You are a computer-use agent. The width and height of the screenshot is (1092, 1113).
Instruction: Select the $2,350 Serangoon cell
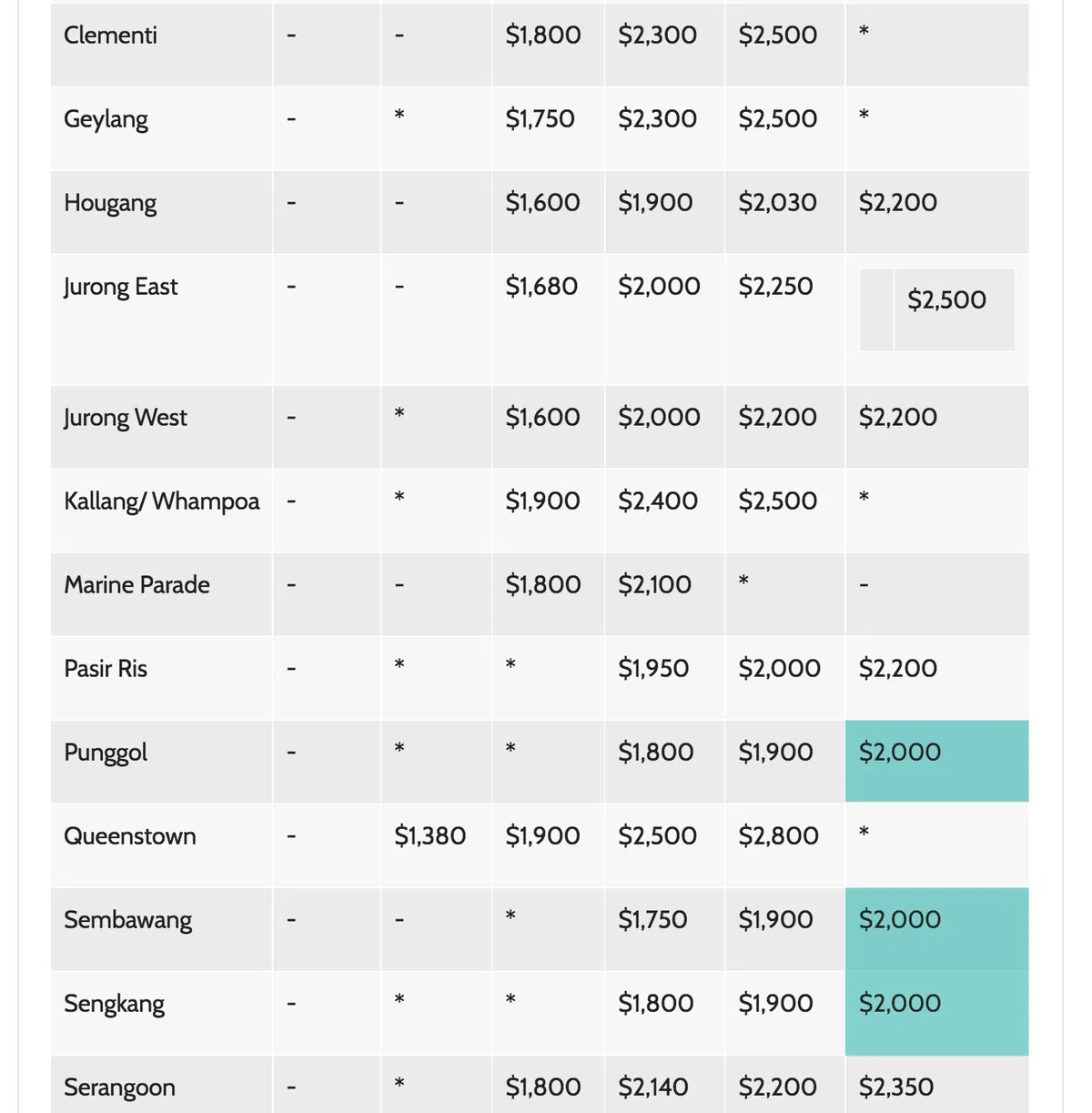[895, 1088]
